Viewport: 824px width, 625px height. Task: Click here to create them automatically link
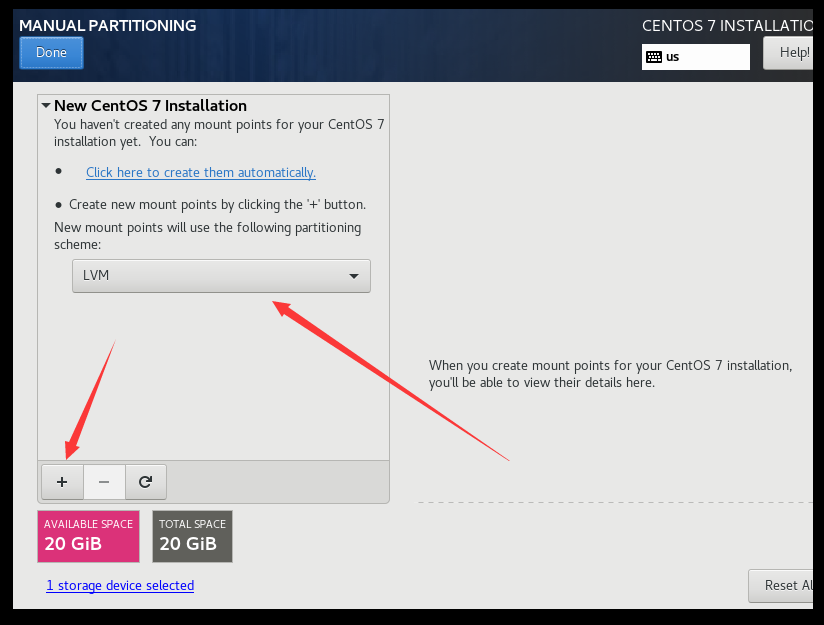201,172
